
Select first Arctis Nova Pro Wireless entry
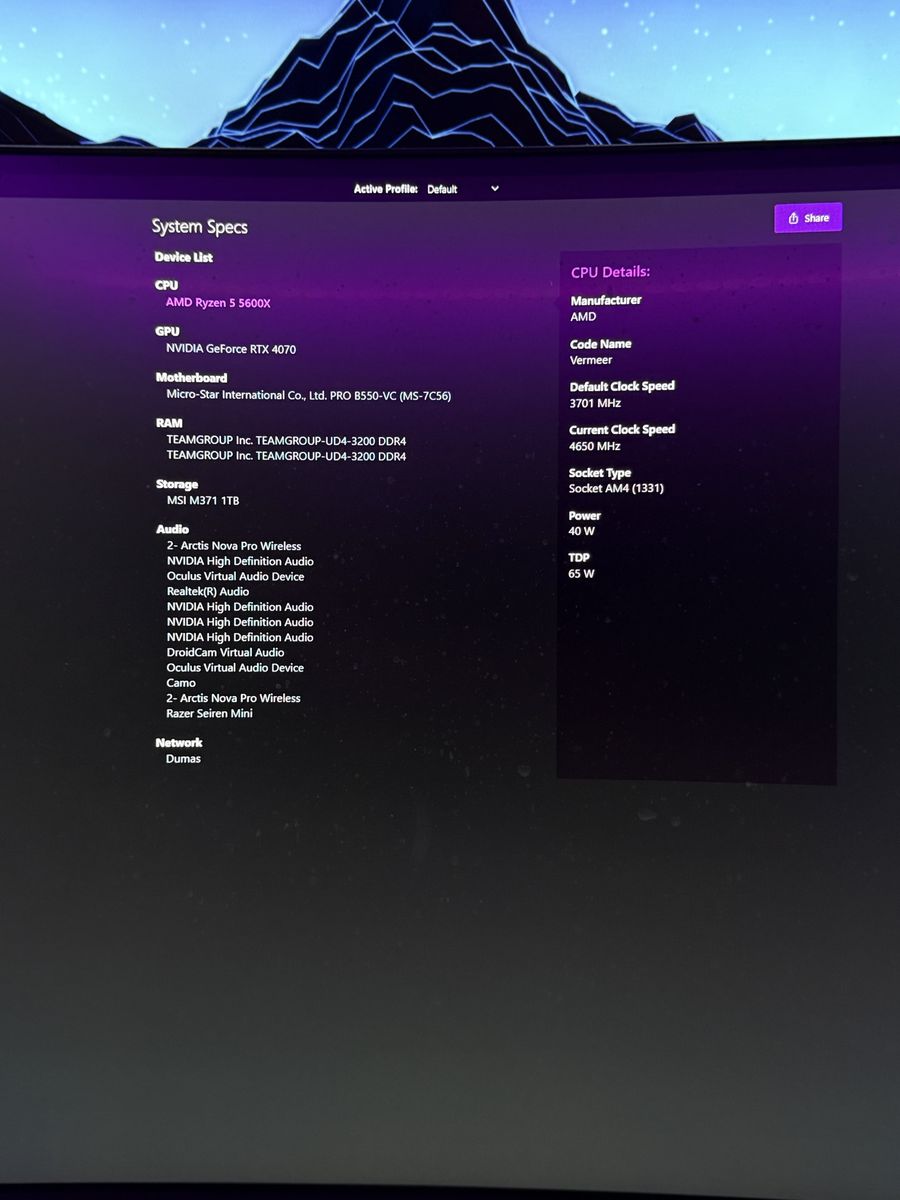[234, 546]
